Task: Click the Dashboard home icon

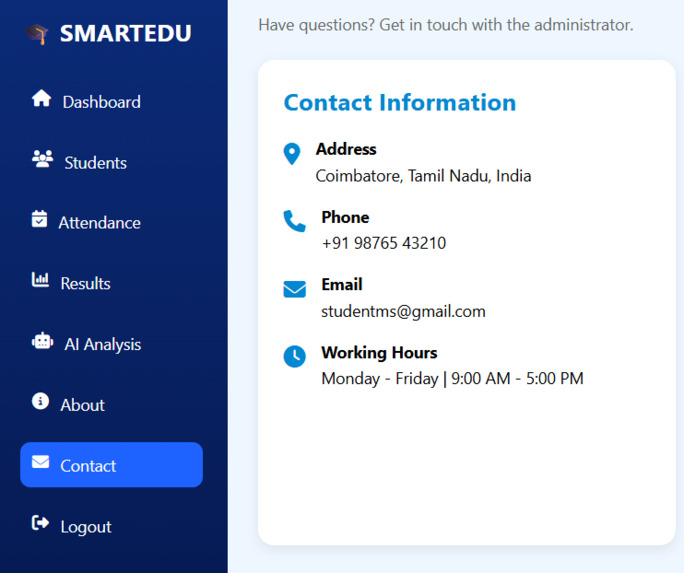Action: point(41,98)
